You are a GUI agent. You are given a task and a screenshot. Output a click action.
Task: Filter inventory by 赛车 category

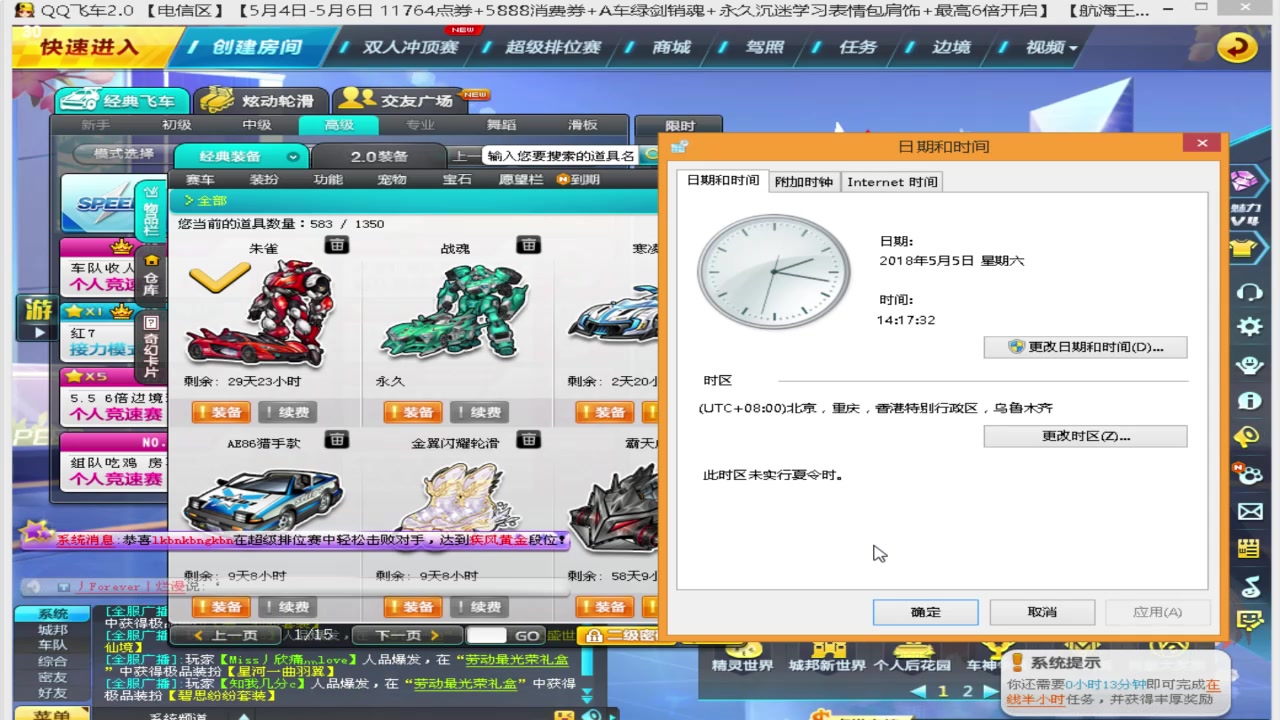point(200,180)
